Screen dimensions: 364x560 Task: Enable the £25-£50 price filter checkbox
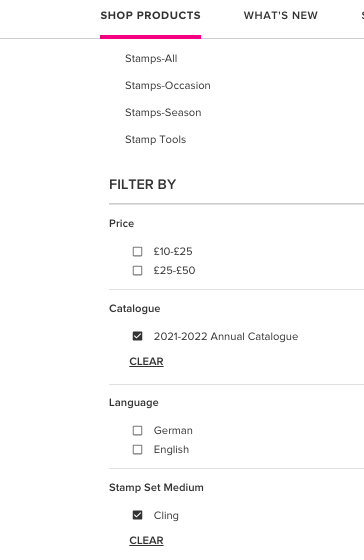[x=138, y=270]
